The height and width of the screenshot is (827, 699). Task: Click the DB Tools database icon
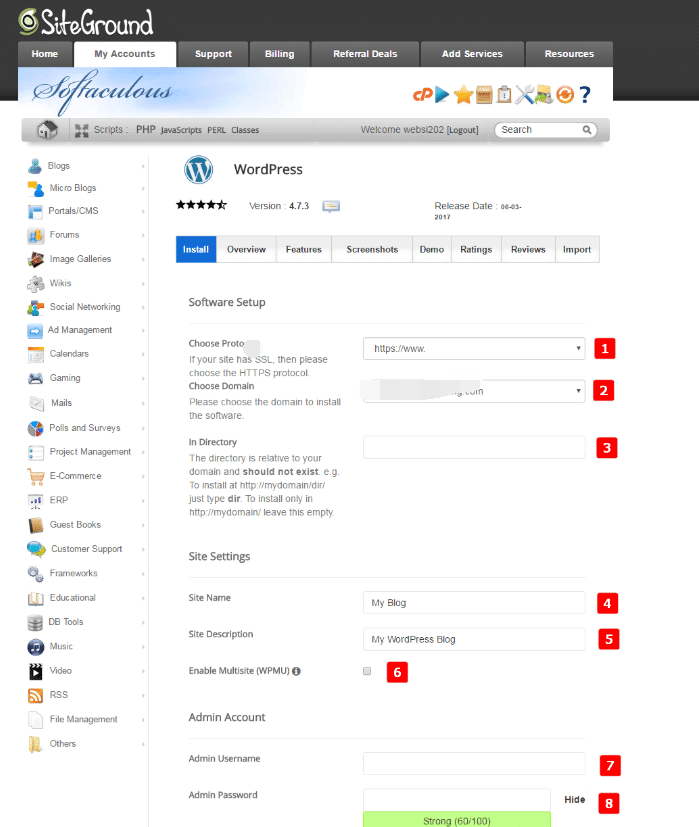[x=35, y=622]
